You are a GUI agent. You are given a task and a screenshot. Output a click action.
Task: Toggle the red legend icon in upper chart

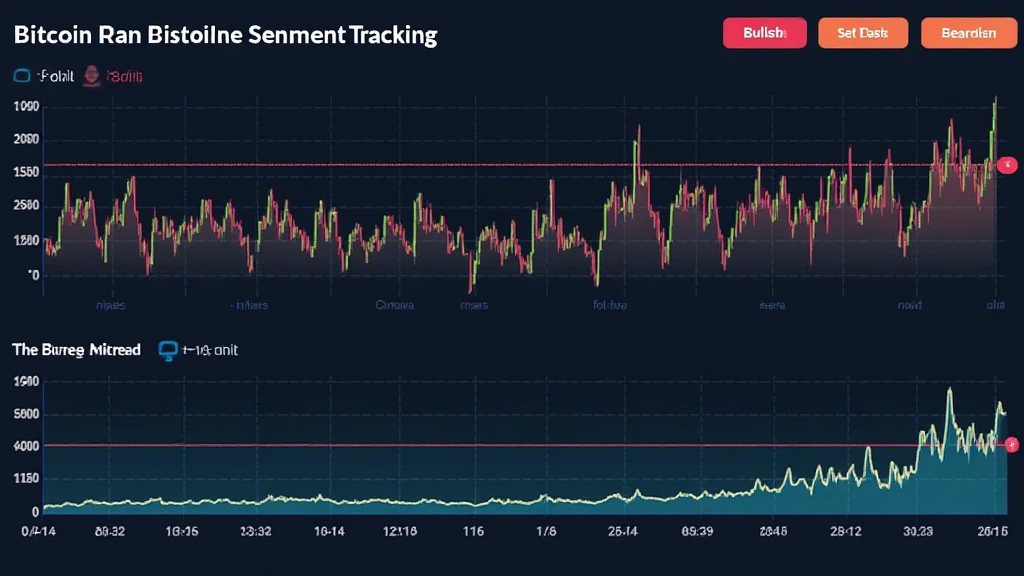pyautogui.click(x=93, y=75)
